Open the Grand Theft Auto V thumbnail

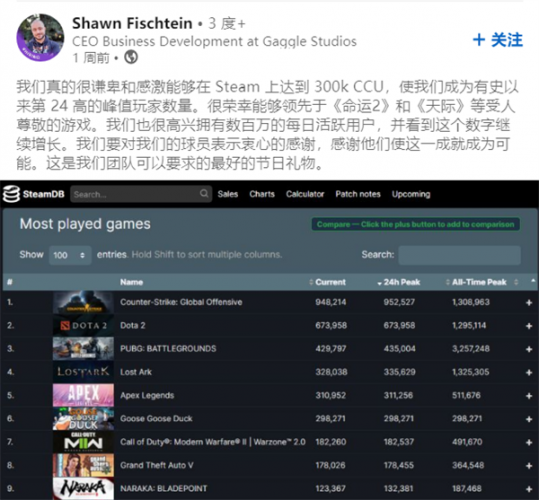[83, 465]
